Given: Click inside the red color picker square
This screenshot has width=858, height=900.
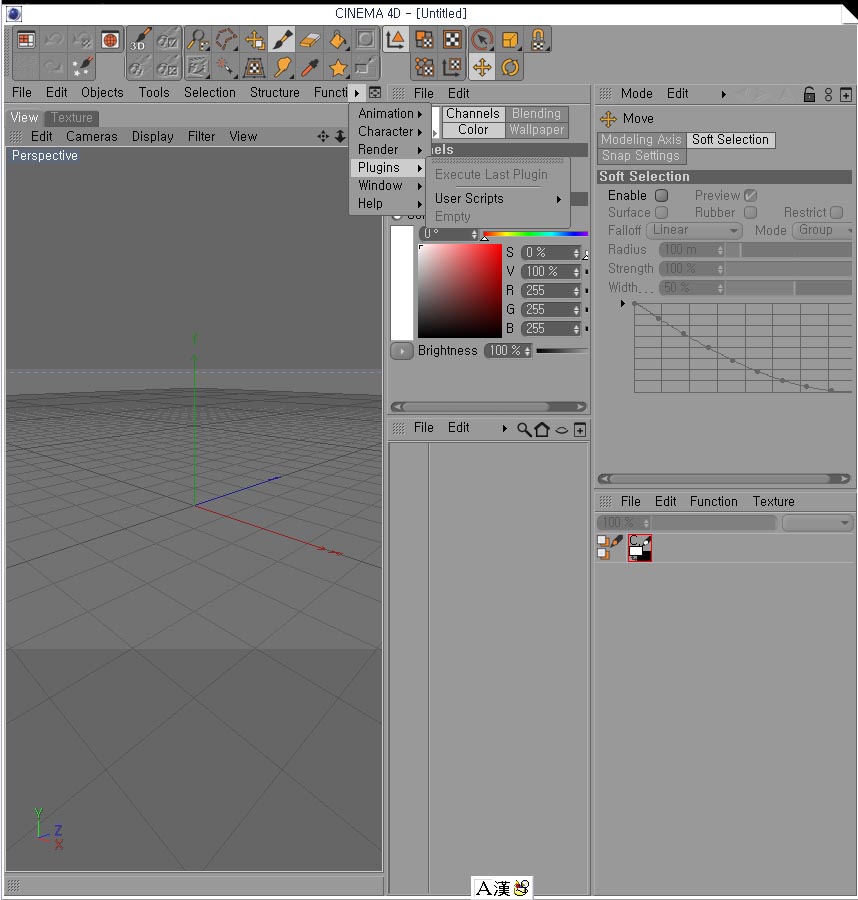Looking at the screenshot, I should tap(460, 291).
